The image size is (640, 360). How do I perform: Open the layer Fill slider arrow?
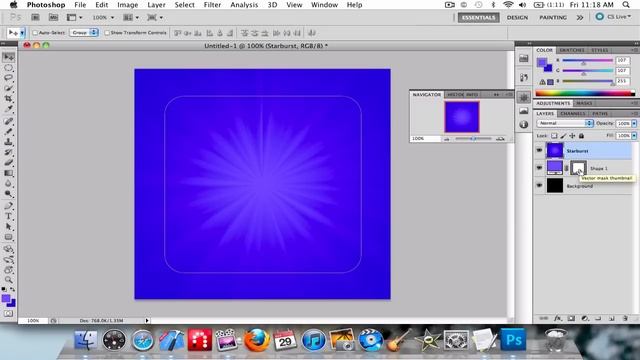[634, 136]
